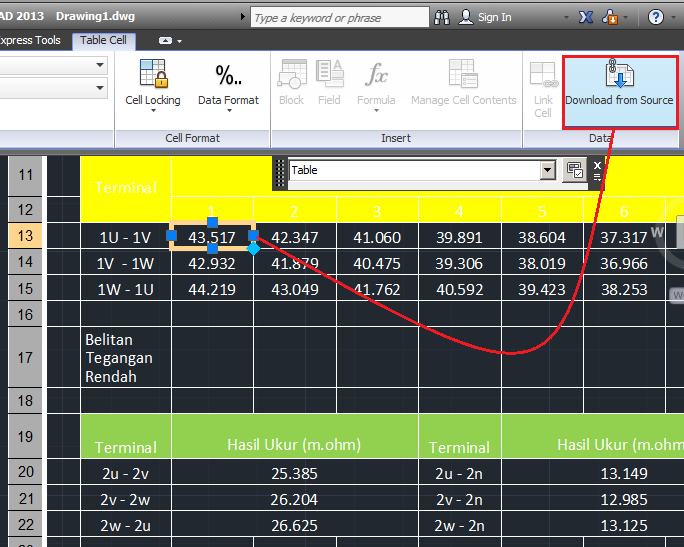The width and height of the screenshot is (684, 547).
Task: Click the stay connected download icon
Action: pos(610,17)
